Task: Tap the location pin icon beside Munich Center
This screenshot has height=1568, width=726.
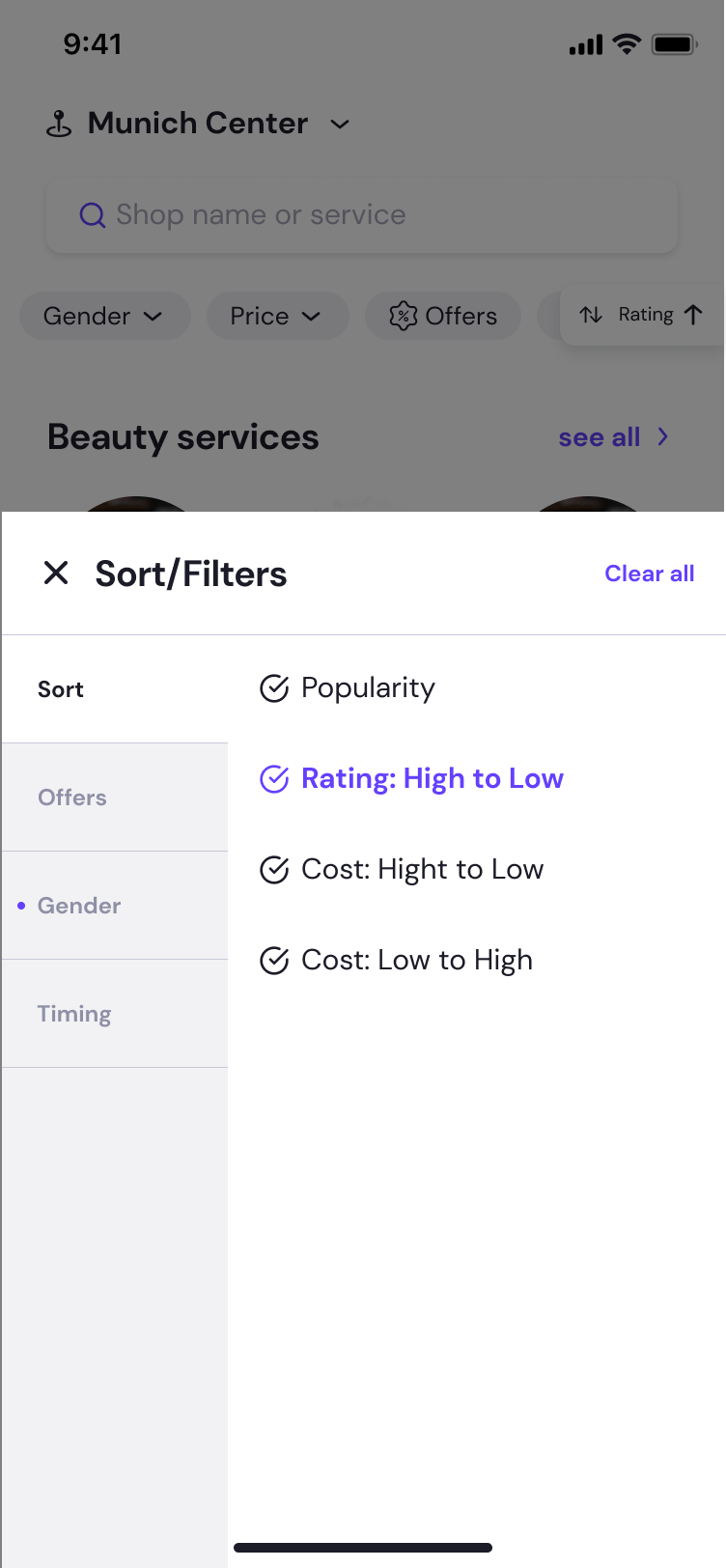Action: pos(59,124)
